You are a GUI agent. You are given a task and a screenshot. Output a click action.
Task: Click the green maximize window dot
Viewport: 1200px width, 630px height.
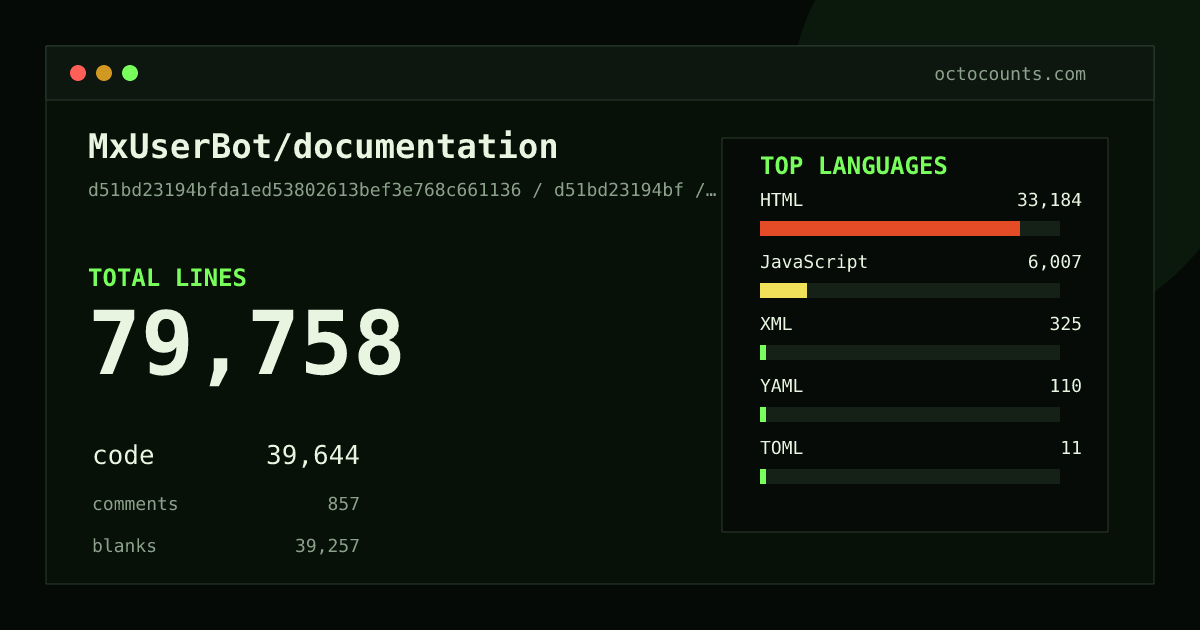click(130, 73)
